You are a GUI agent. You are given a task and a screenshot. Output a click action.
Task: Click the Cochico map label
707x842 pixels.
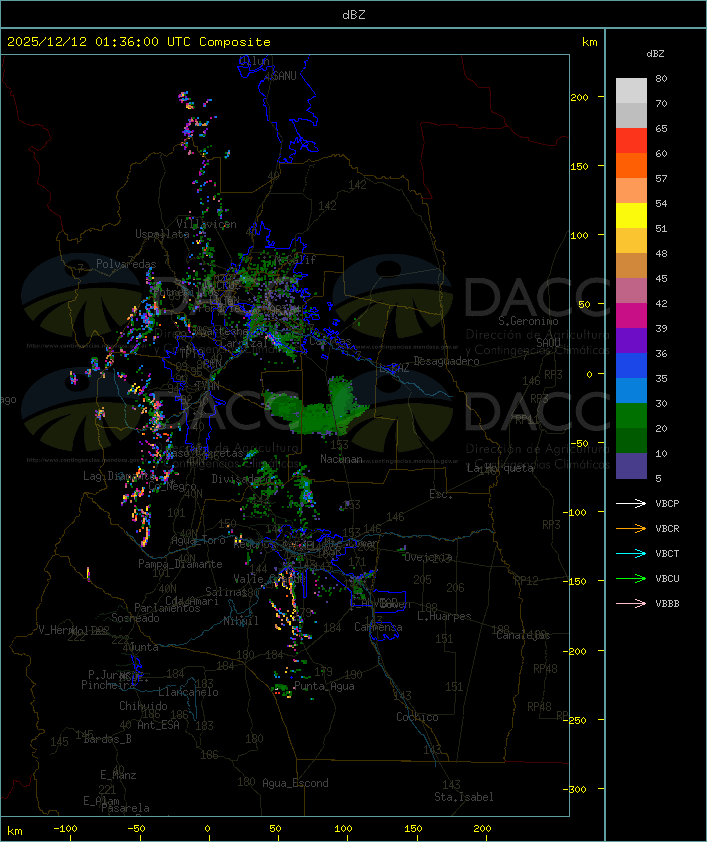(417, 717)
